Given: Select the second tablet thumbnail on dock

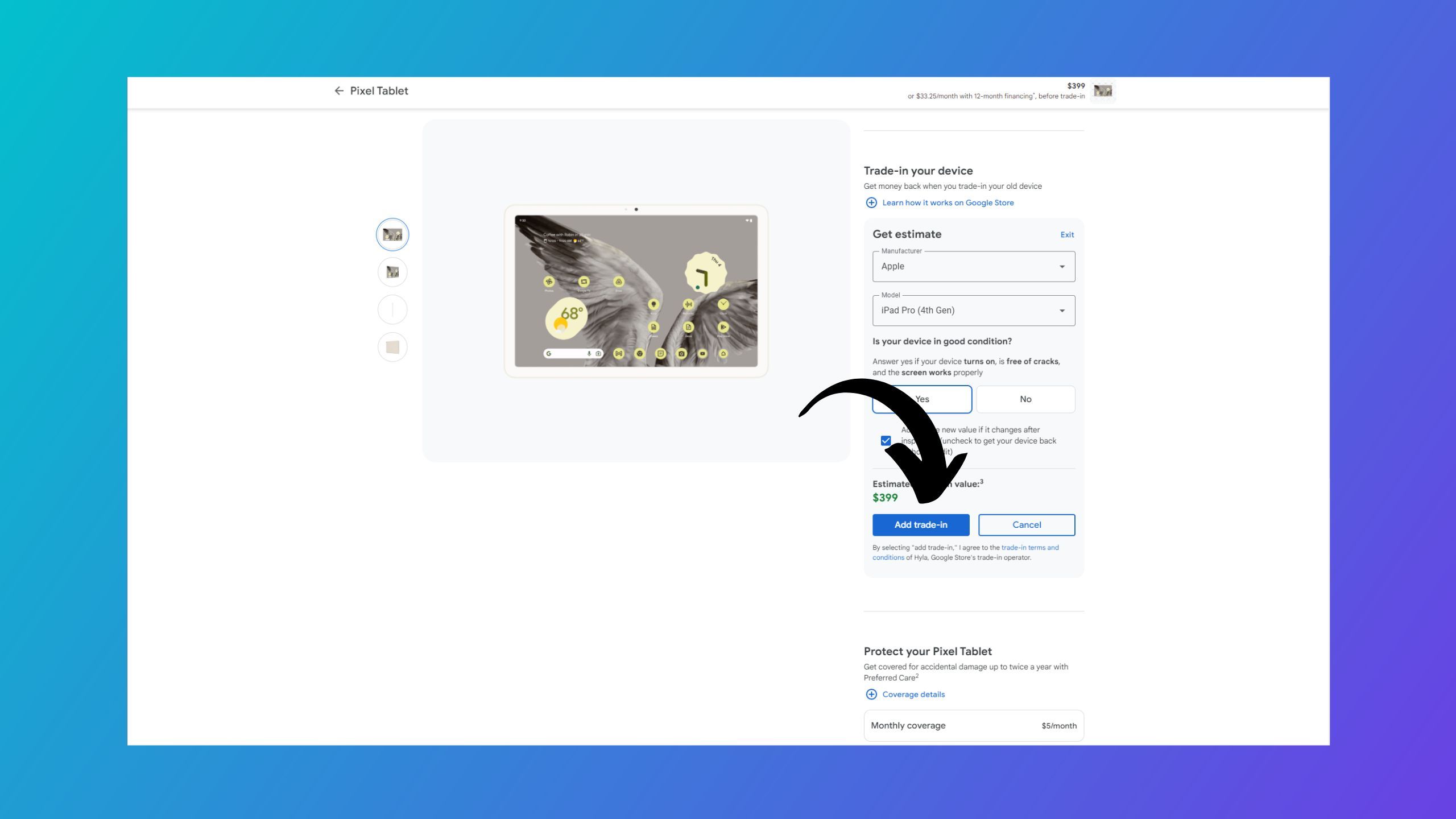Looking at the screenshot, I should point(392,272).
